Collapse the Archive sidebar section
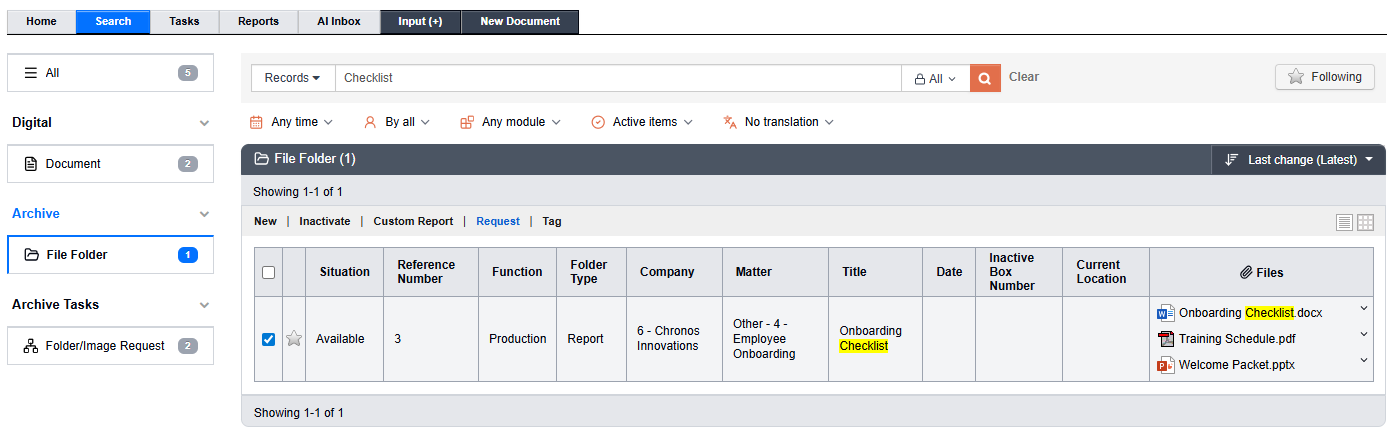 205,214
